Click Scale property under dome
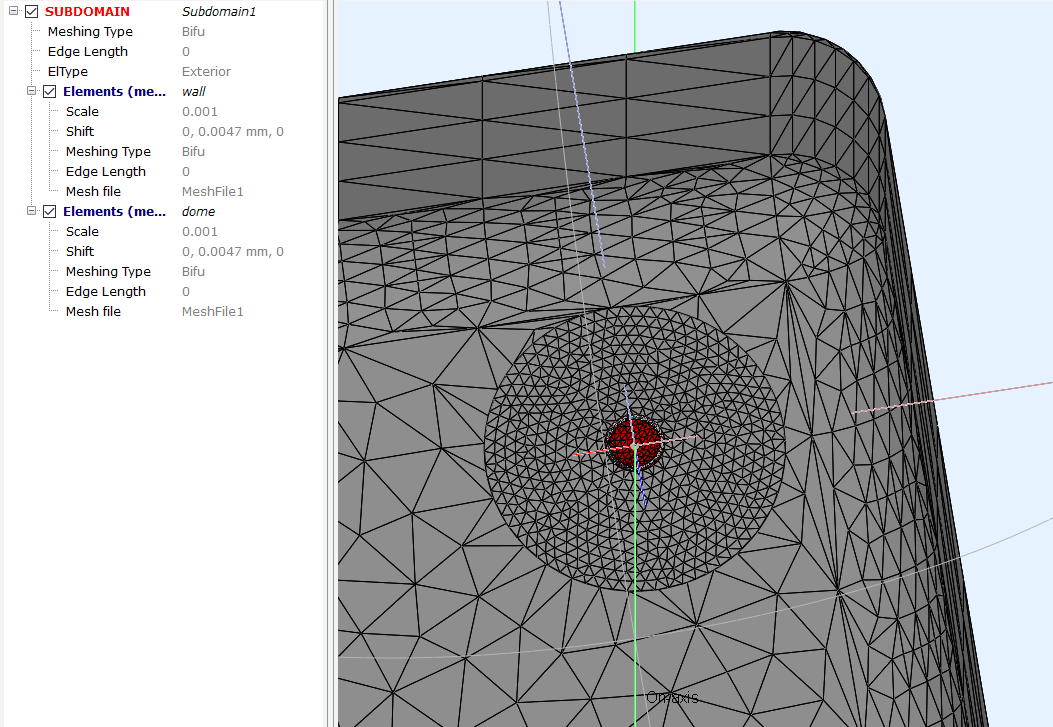The width and height of the screenshot is (1053, 727). tap(82, 232)
